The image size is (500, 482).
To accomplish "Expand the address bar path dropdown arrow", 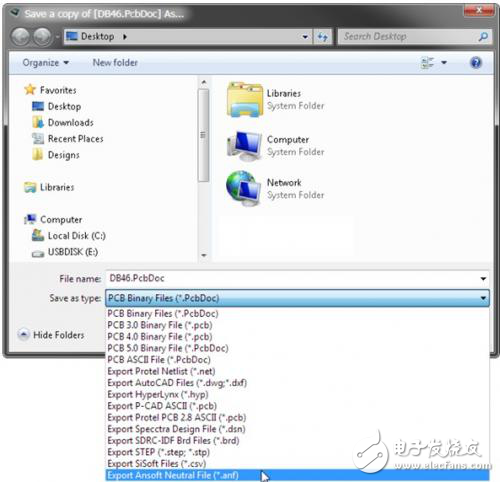I will tap(305, 37).
